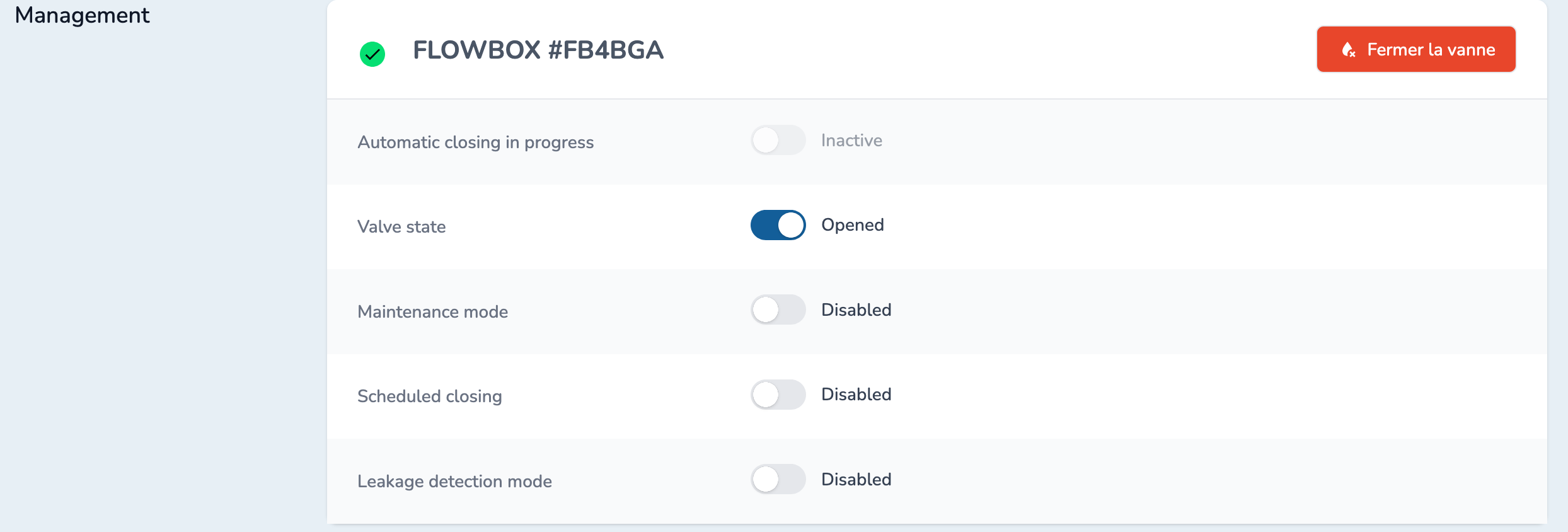The image size is (1568, 532).
Task: Enable Leakage detection mode
Action: pyautogui.click(x=778, y=479)
